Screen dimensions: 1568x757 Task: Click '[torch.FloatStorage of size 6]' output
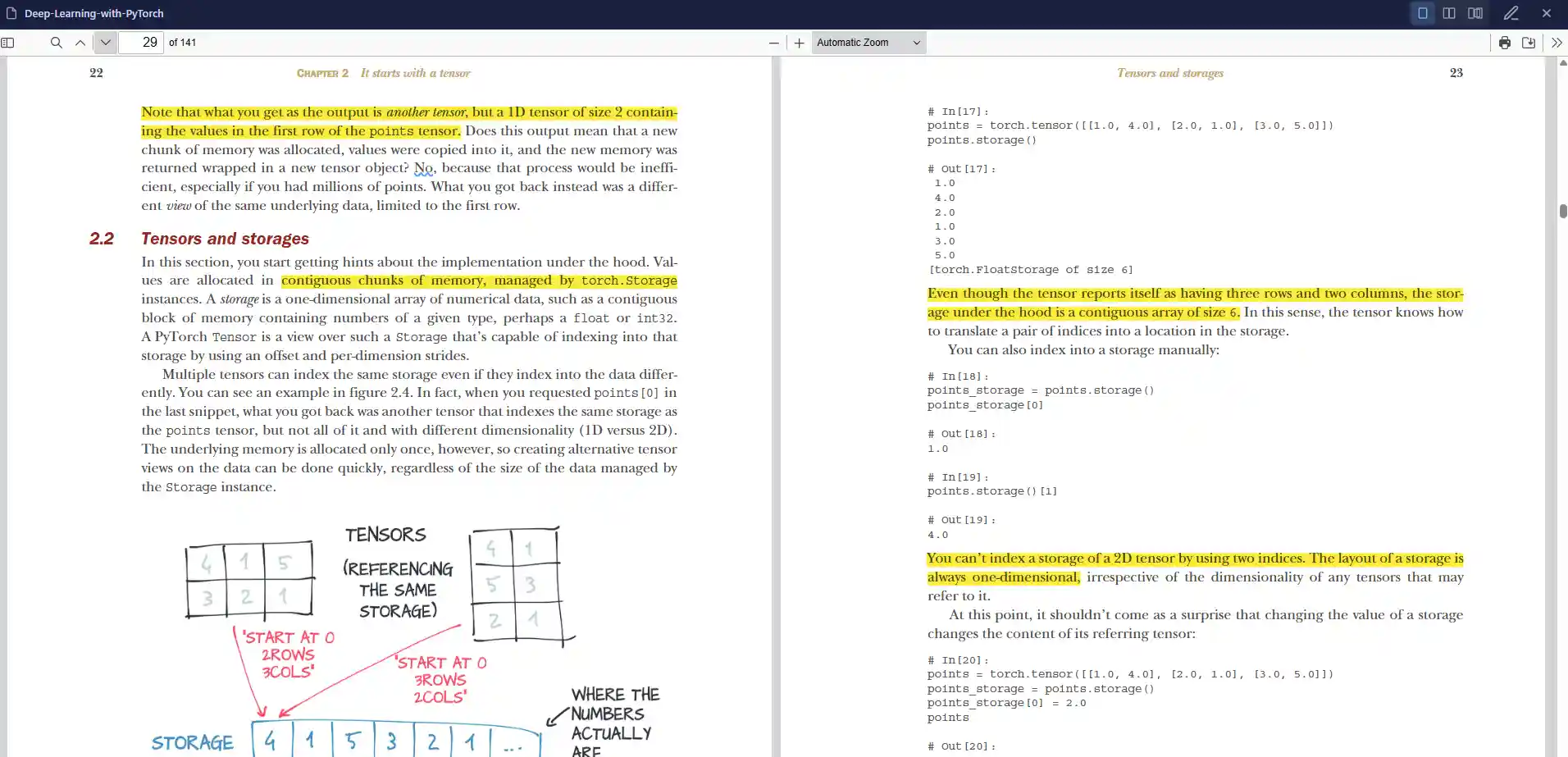coord(1031,270)
